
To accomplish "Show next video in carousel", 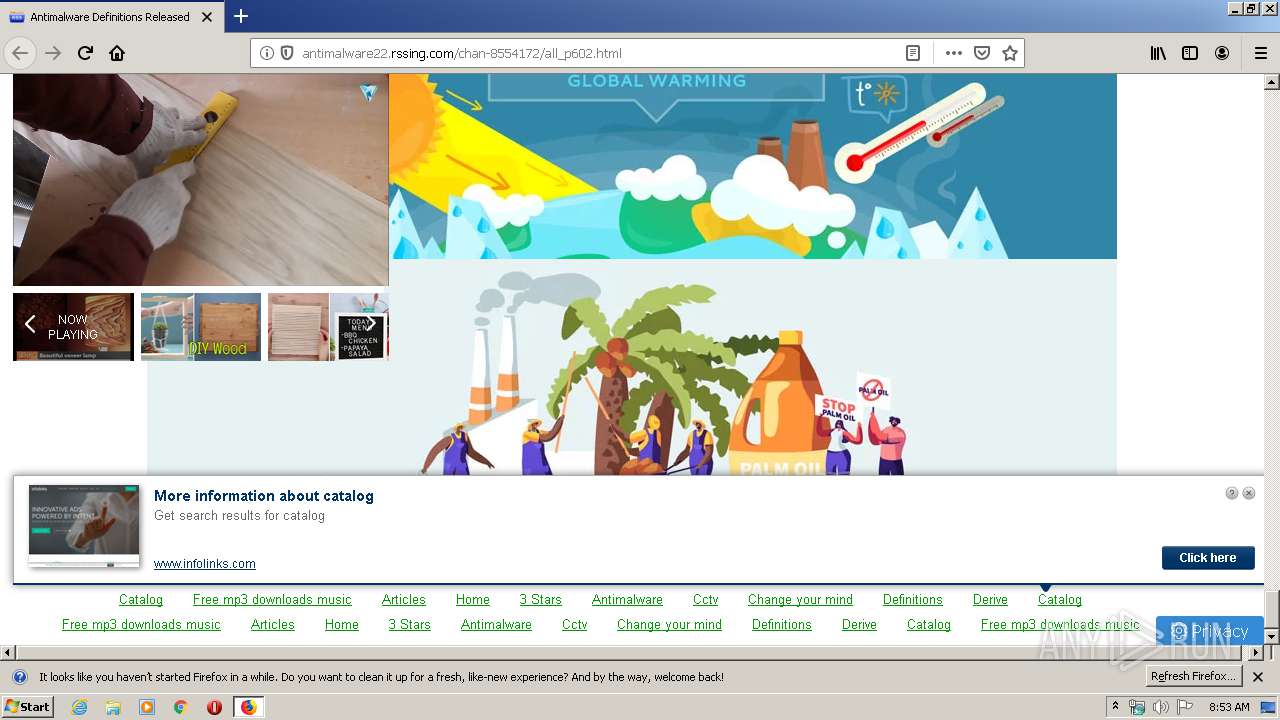I will [x=372, y=324].
